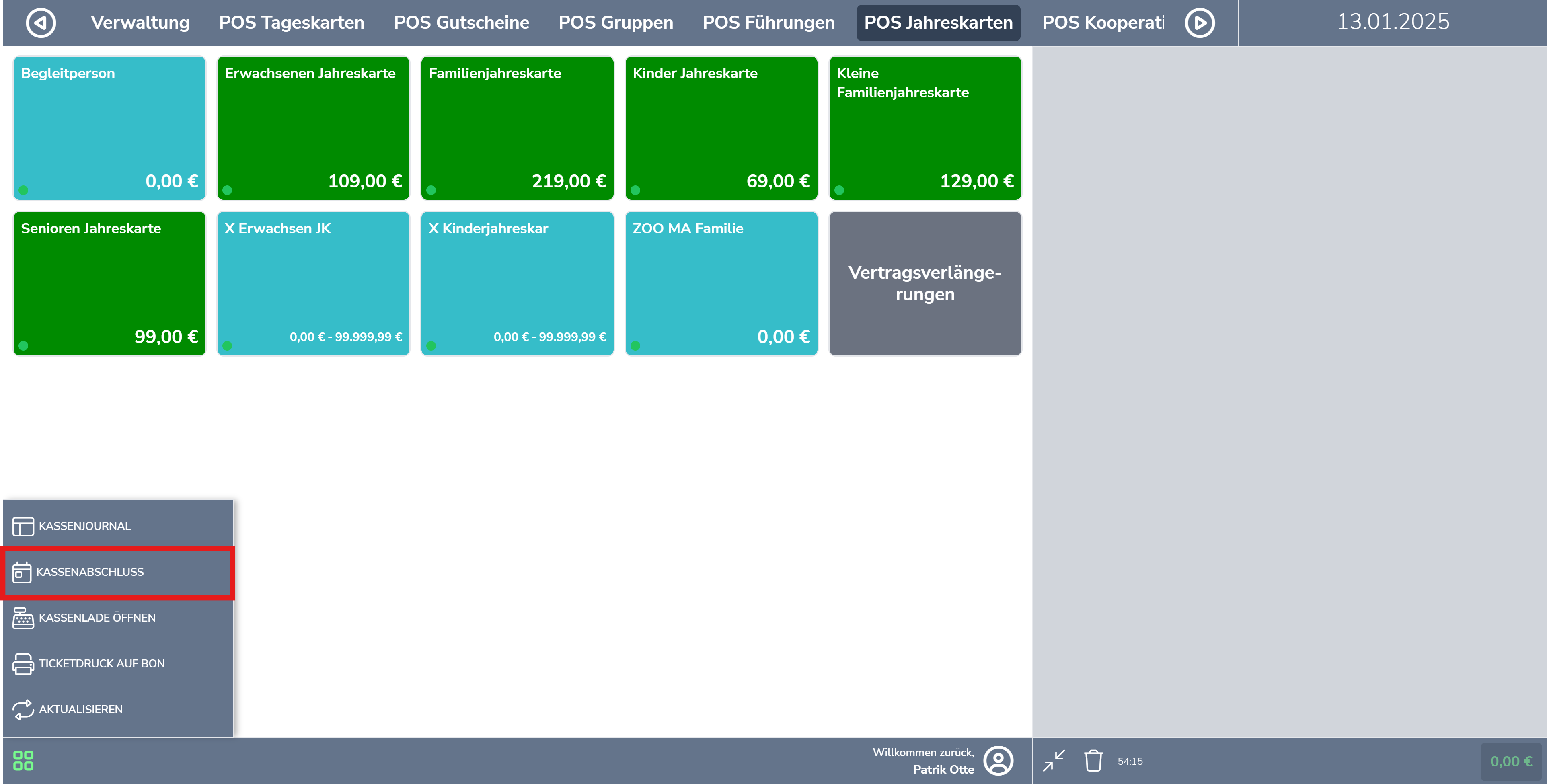Click the green grid menu icon
The height and width of the screenshot is (784, 1547).
coord(23,760)
